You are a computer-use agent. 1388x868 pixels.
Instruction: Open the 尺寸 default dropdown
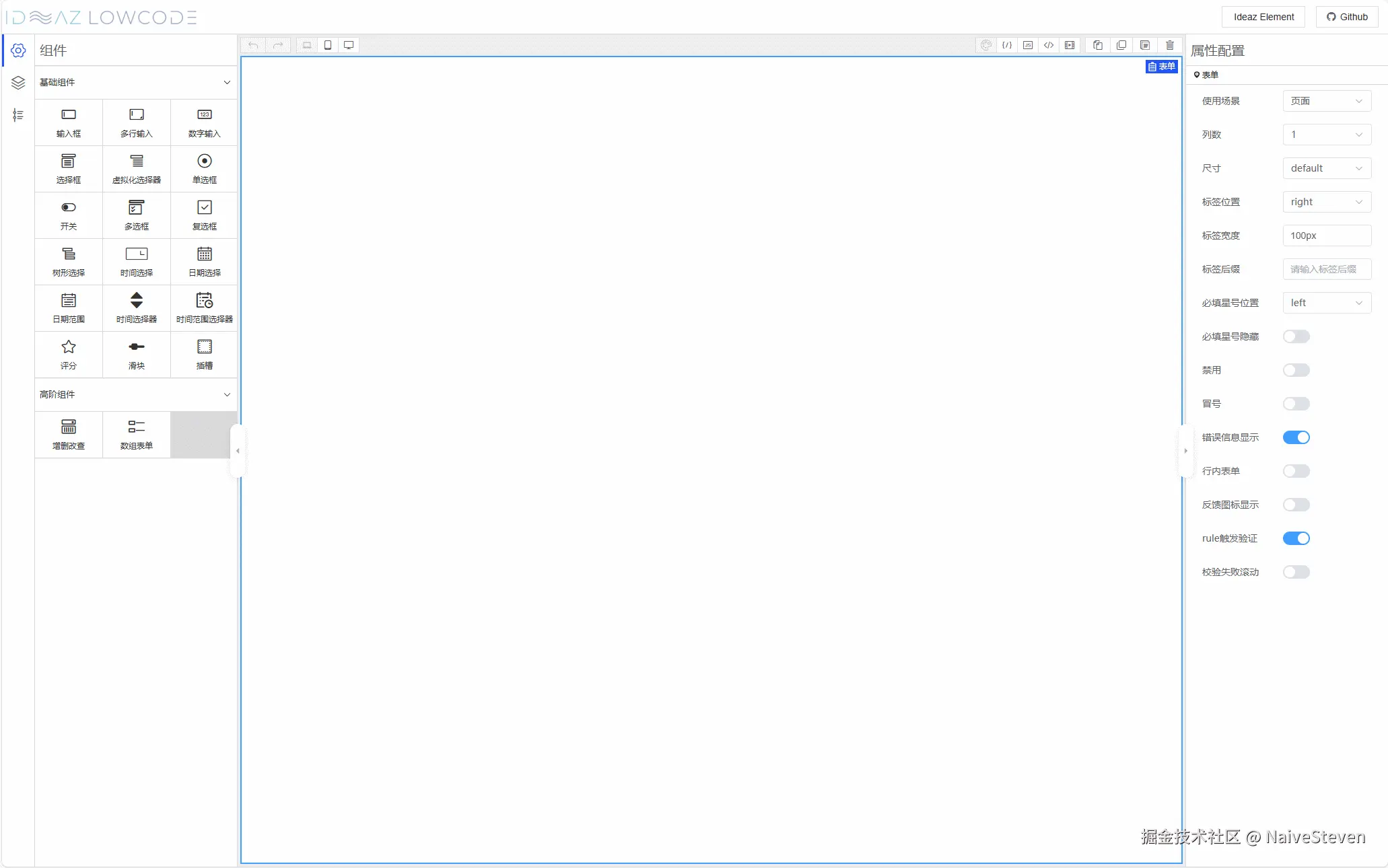[1327, 168]
